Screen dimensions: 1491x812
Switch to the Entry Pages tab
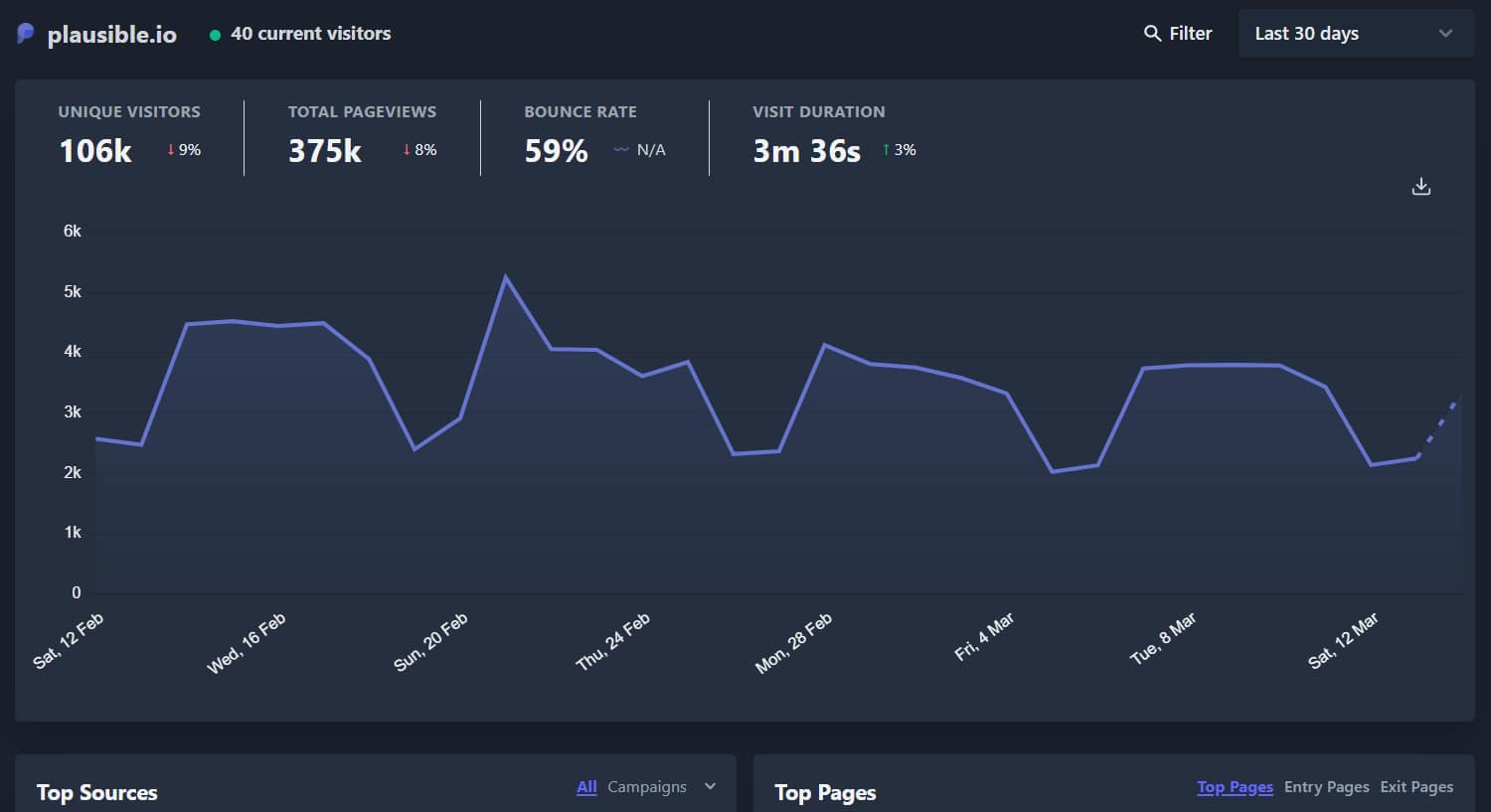[1326, 786]
